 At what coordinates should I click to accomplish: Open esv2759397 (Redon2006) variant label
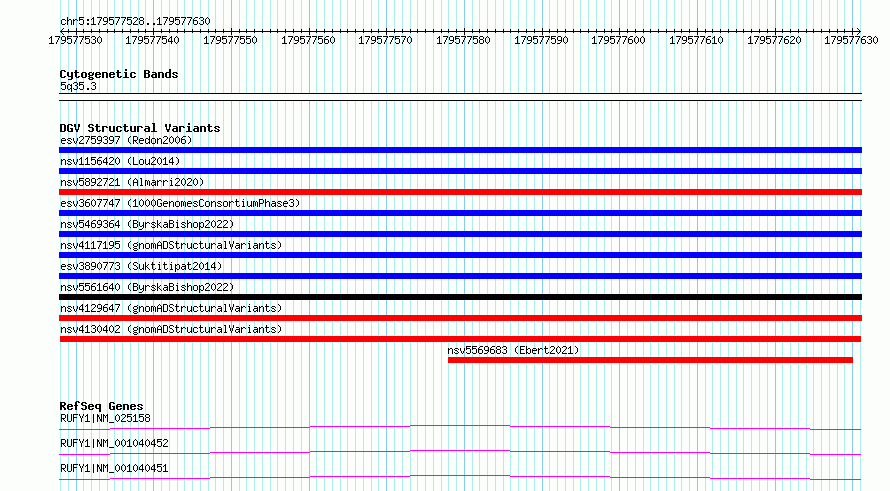(x=126, y=140)
